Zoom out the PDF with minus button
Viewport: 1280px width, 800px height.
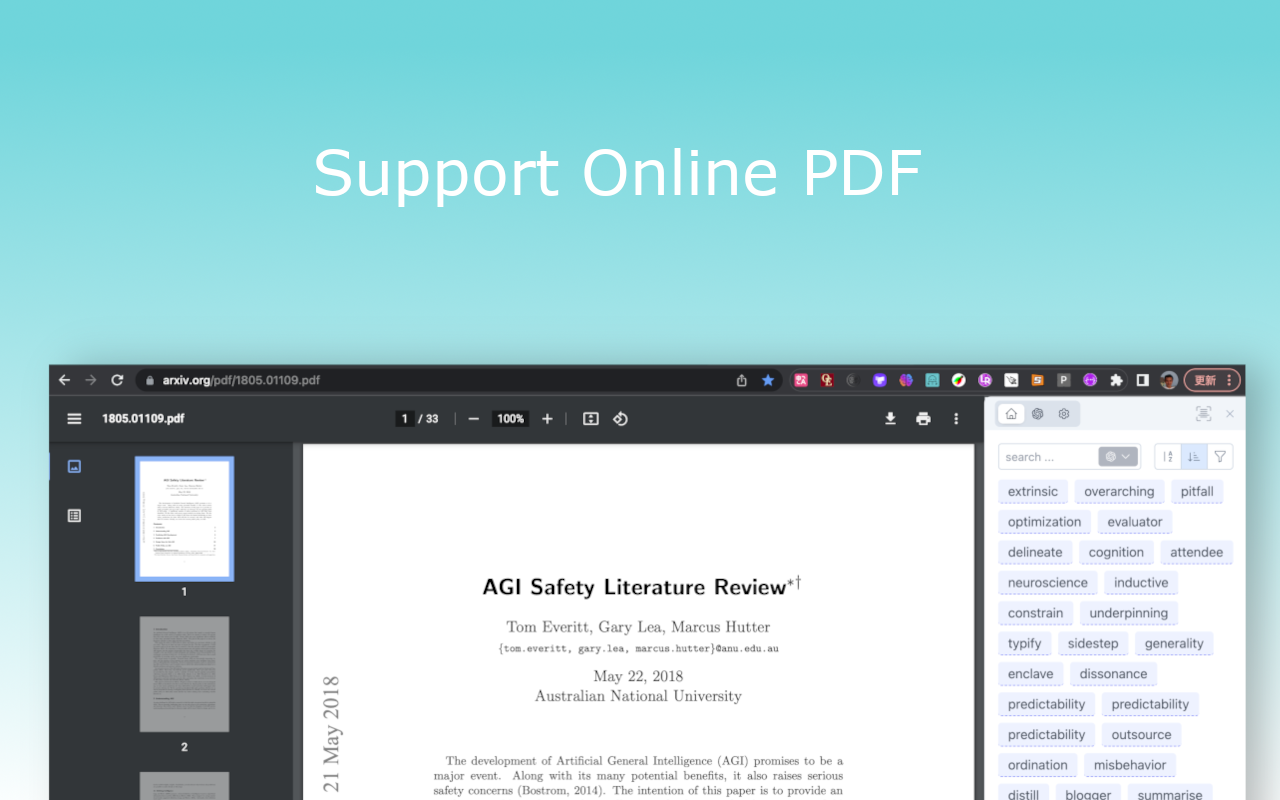[474, 419]
